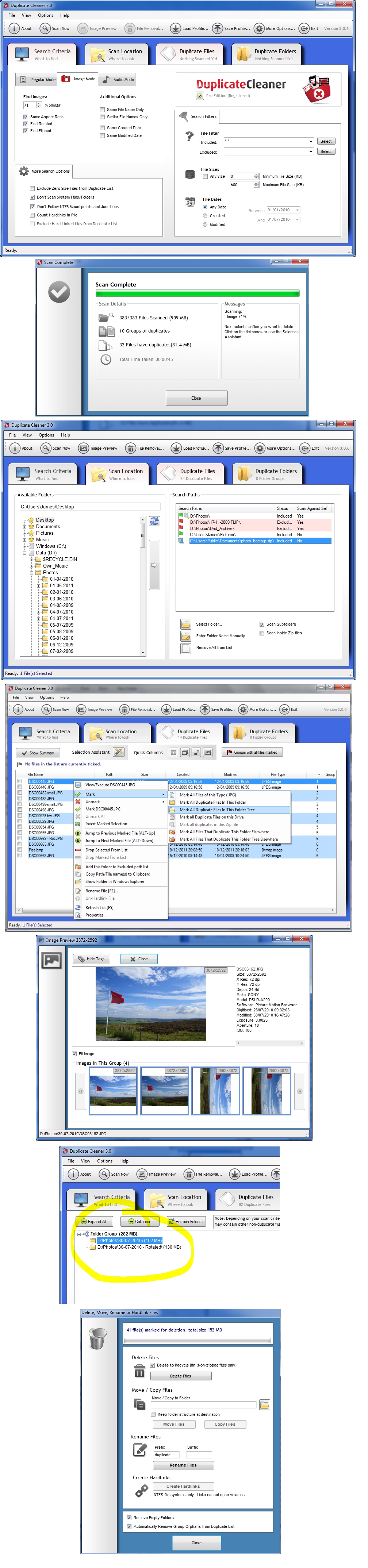The image size is (368, 1568).
Task: Expand the Documents node in folder tree
Action: (24, 527)
